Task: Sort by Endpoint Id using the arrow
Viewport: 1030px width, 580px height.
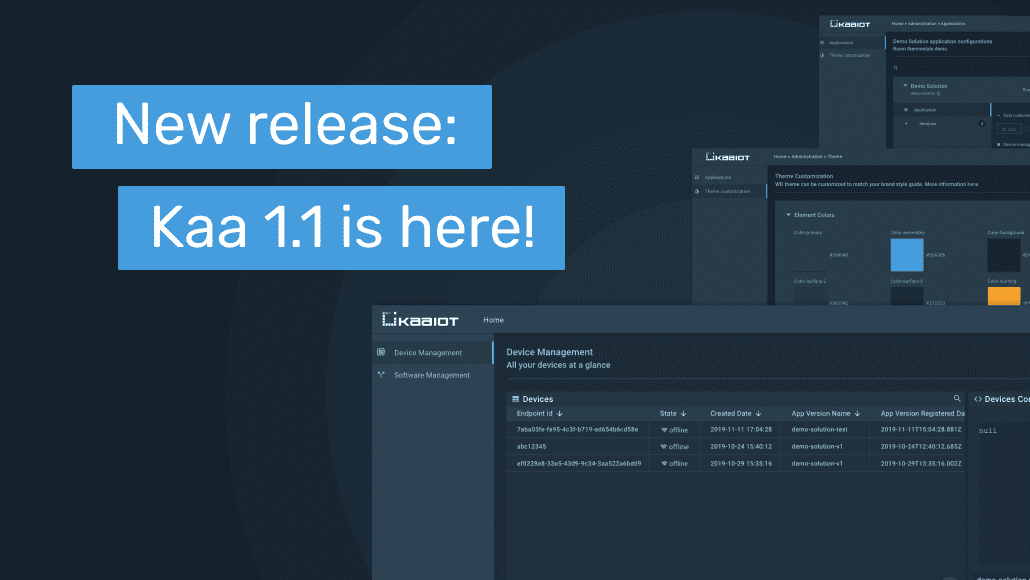Action: pos(560,414)
